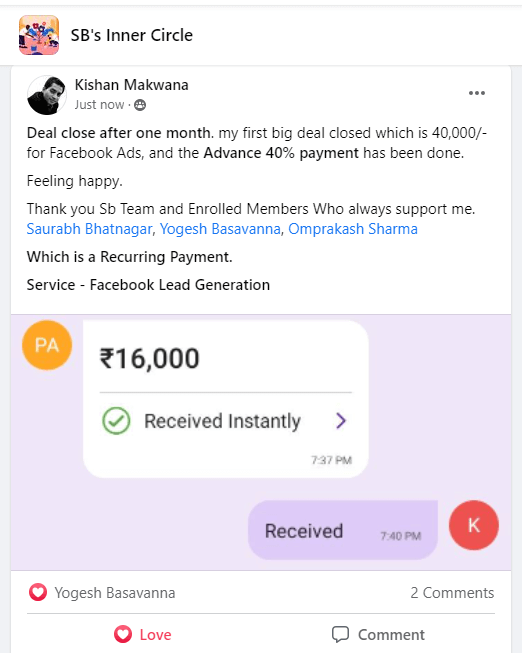The width and height of the screenshot is (522, 653).
Task: Click the Kishan Makwana author name
Action: (132, 85)
